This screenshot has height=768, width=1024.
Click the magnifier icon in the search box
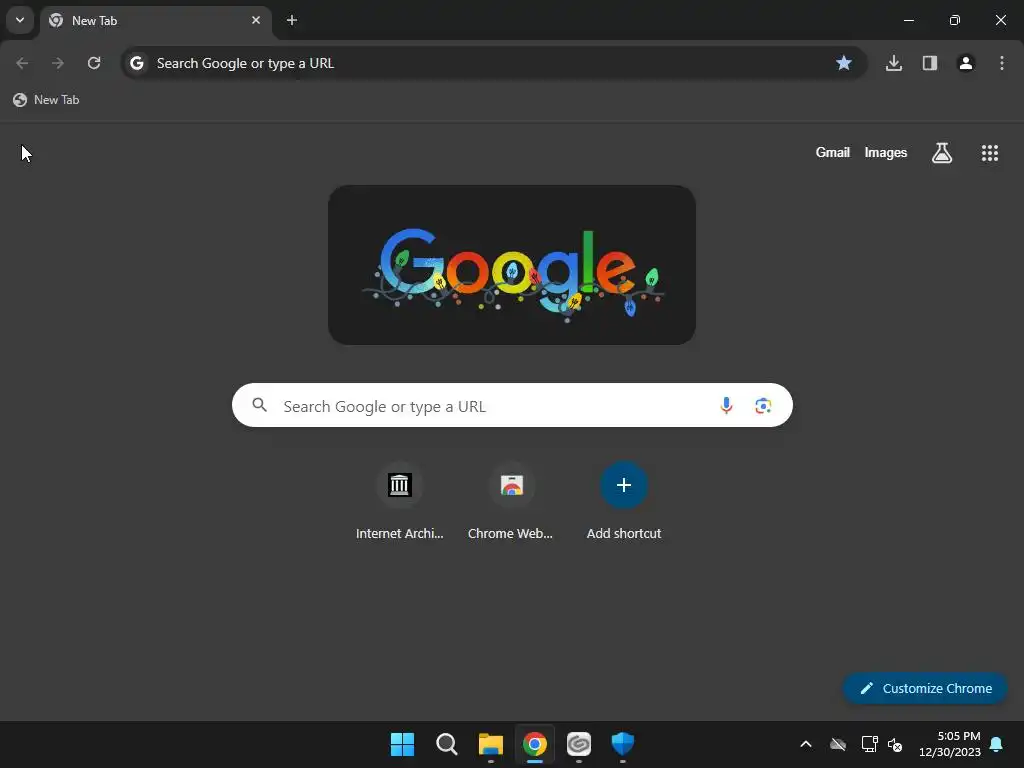260,406
